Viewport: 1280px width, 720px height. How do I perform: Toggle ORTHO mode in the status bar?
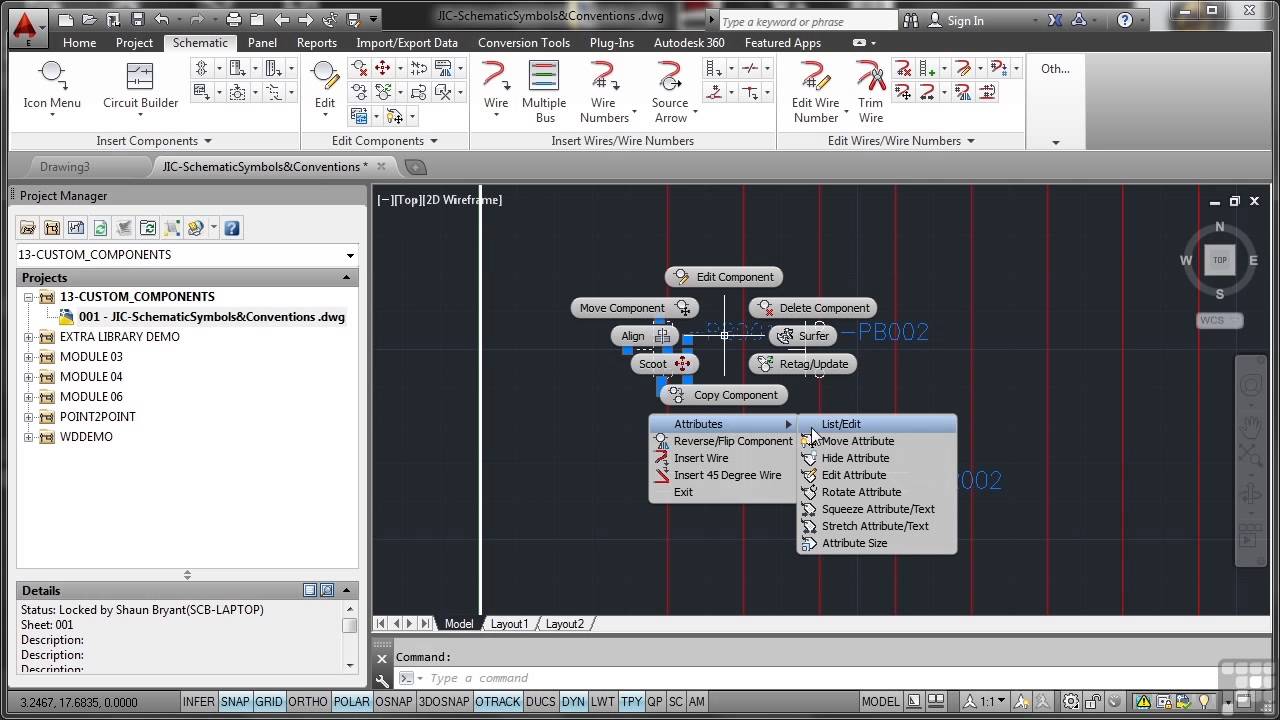308,702
